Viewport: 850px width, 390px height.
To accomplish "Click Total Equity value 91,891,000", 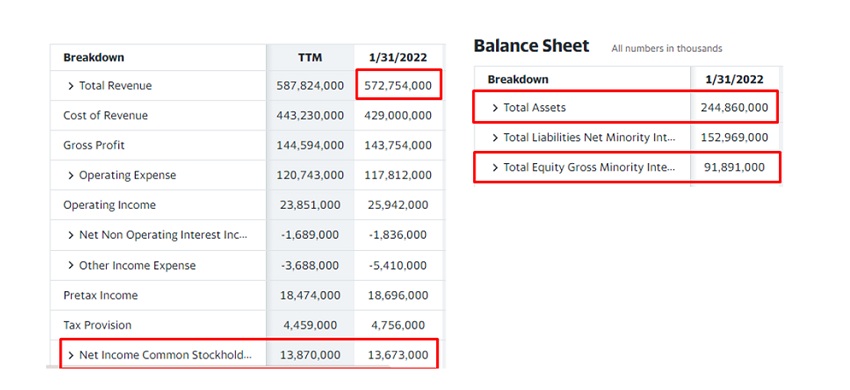I will [x=735, y=168].
